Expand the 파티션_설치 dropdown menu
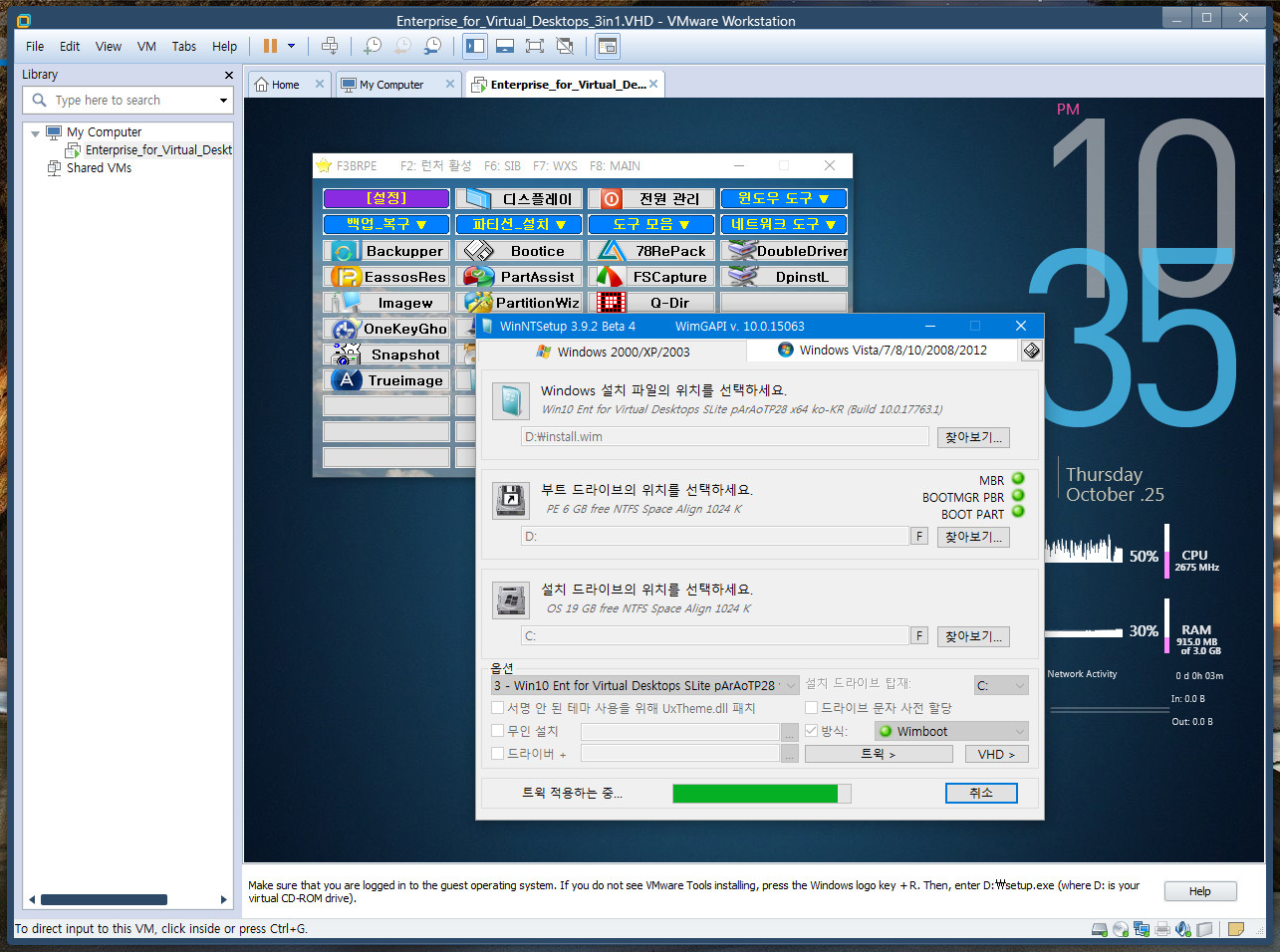The width and height of the screenshot is (1280, 952). [519, 224]
